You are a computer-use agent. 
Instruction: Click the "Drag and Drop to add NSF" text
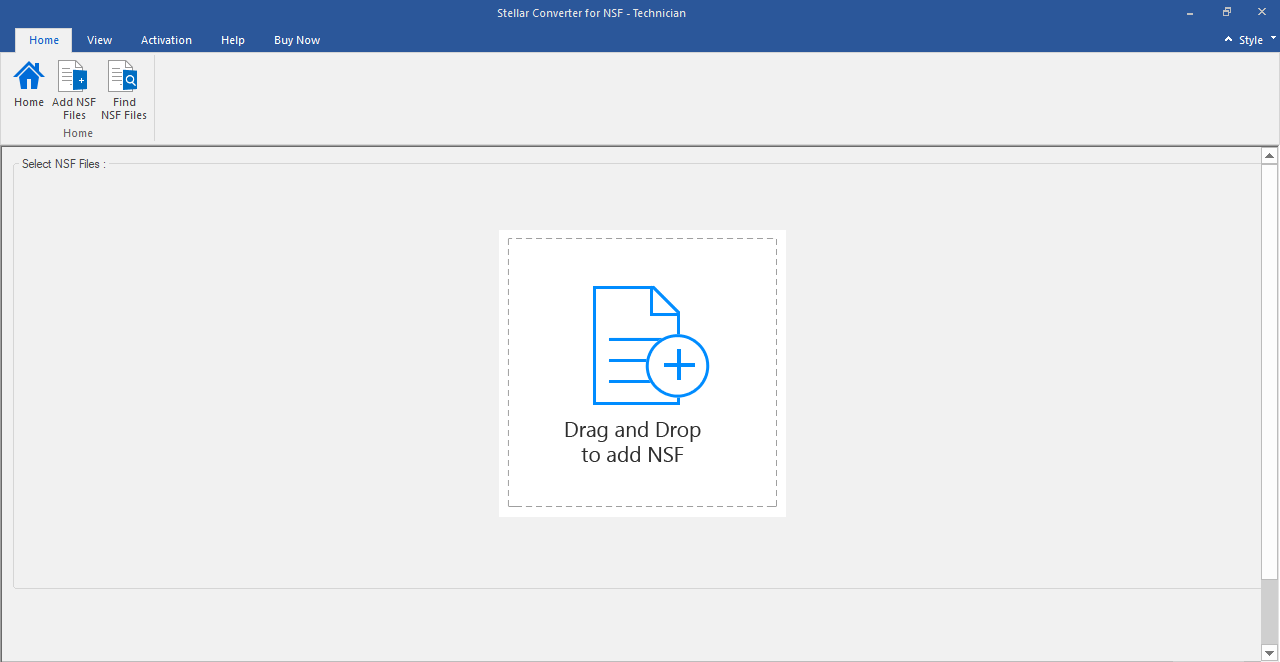tap(632, 442)
